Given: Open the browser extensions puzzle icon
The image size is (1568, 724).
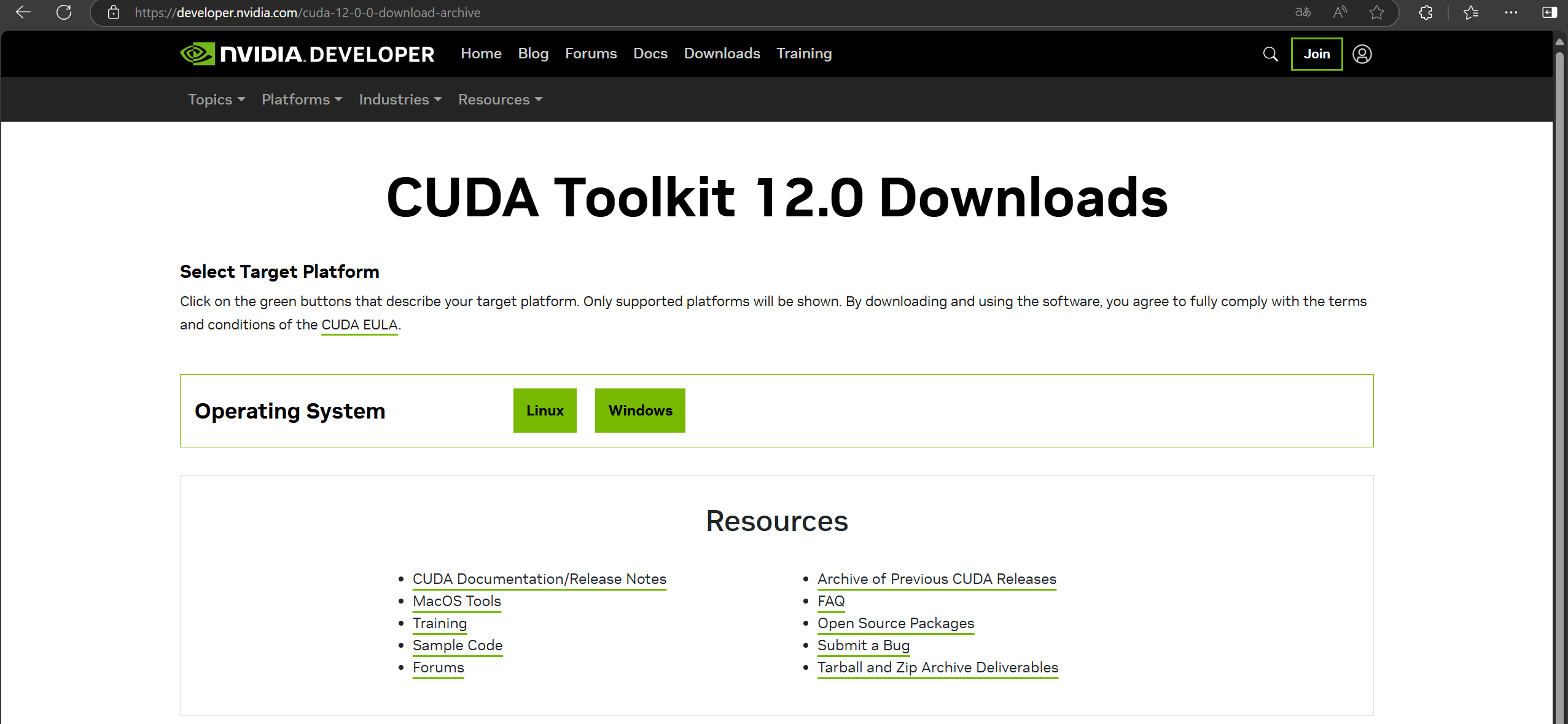Looking at the screenshot, I should 1426,12.
